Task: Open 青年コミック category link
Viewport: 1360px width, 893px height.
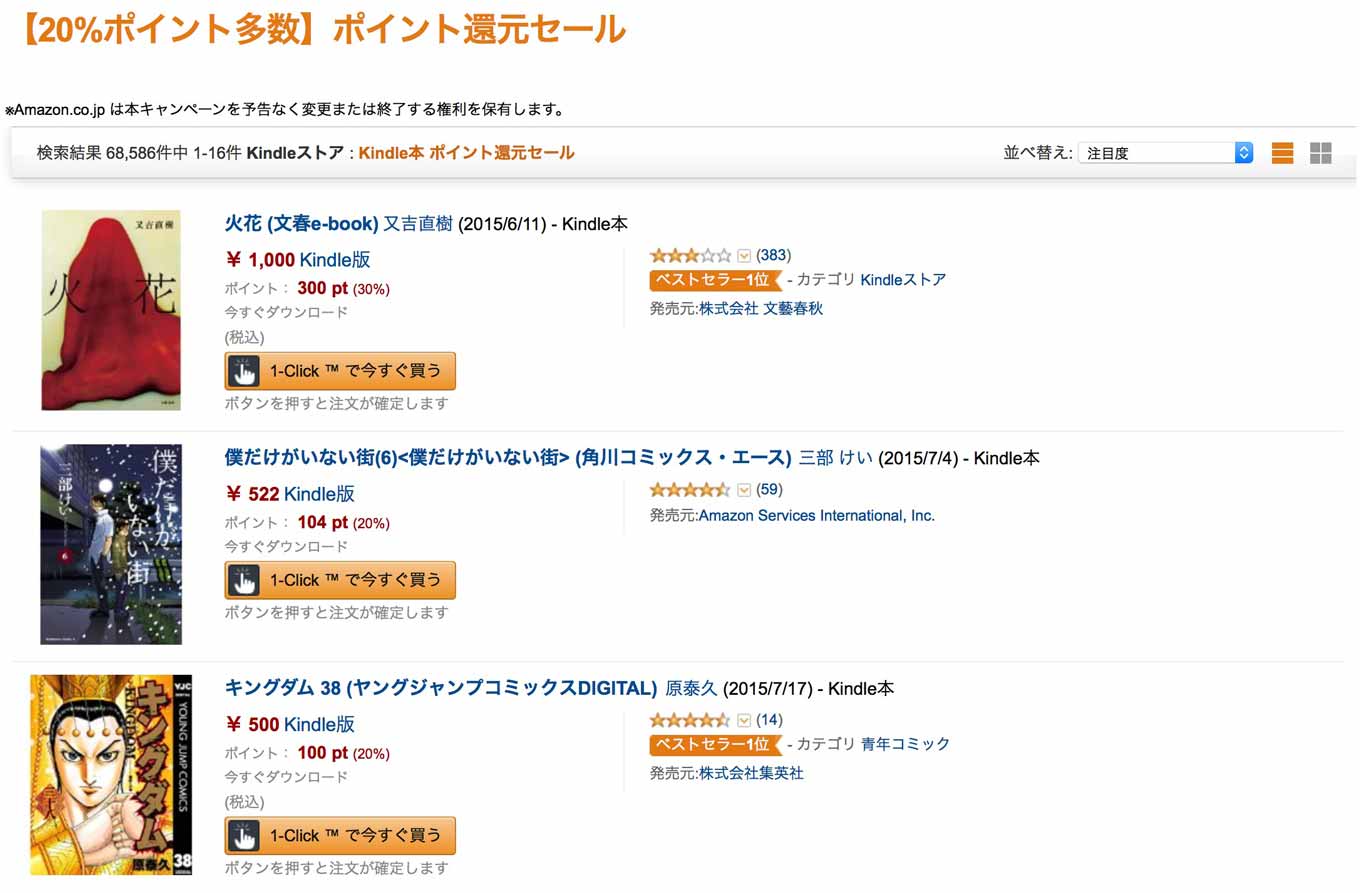Action: pyautogui.click(x=905, y=744)
